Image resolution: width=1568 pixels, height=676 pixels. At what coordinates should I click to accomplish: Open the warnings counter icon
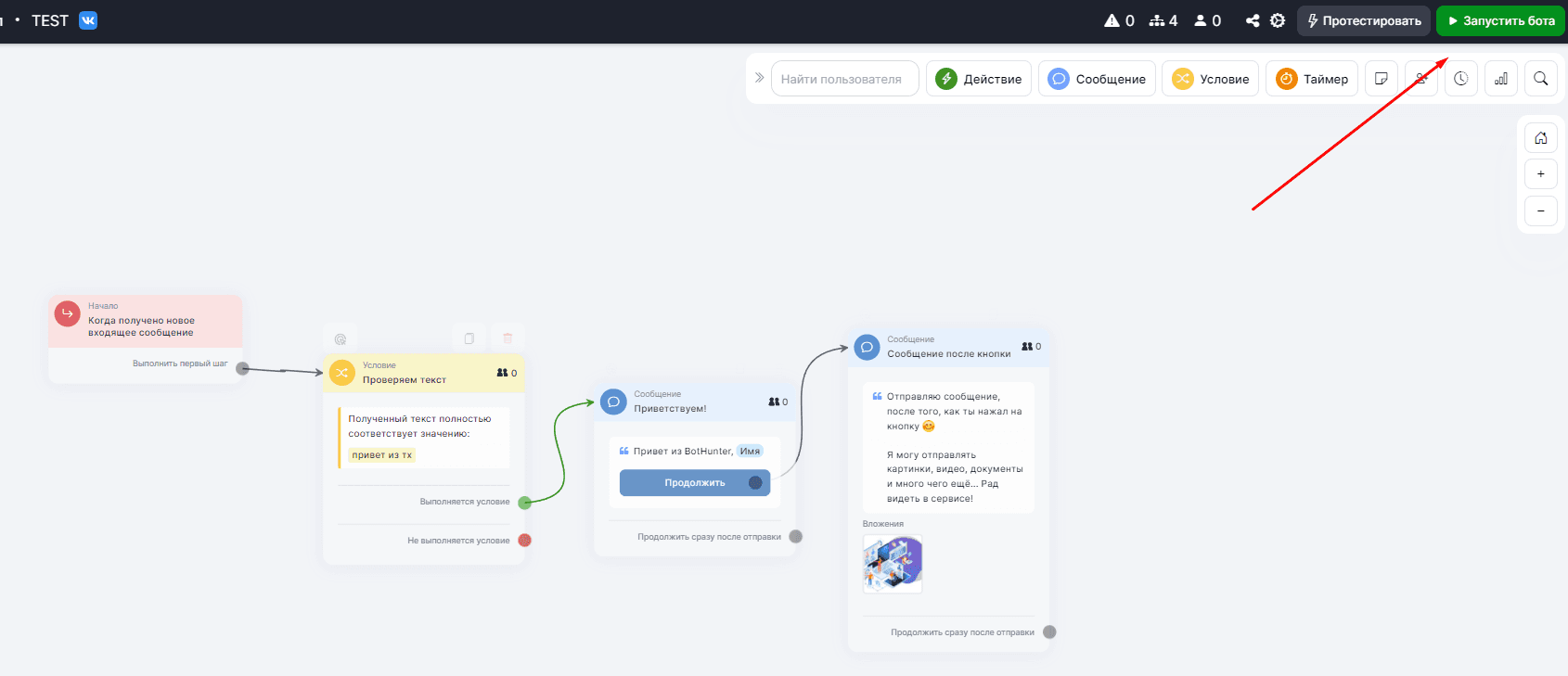click(x=1118, y=20)
